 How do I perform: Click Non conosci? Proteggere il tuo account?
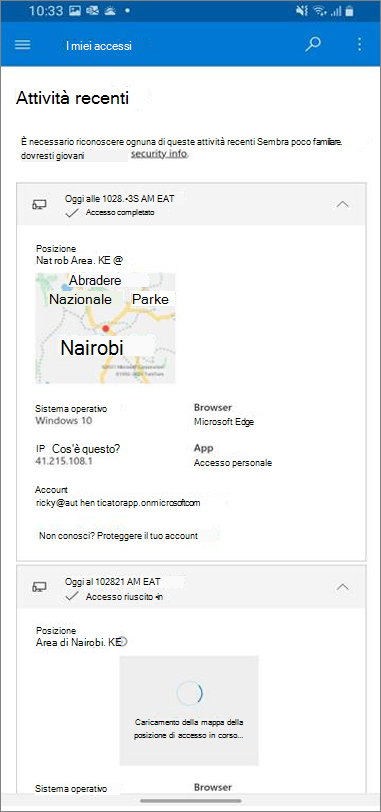tap(119, 536)
